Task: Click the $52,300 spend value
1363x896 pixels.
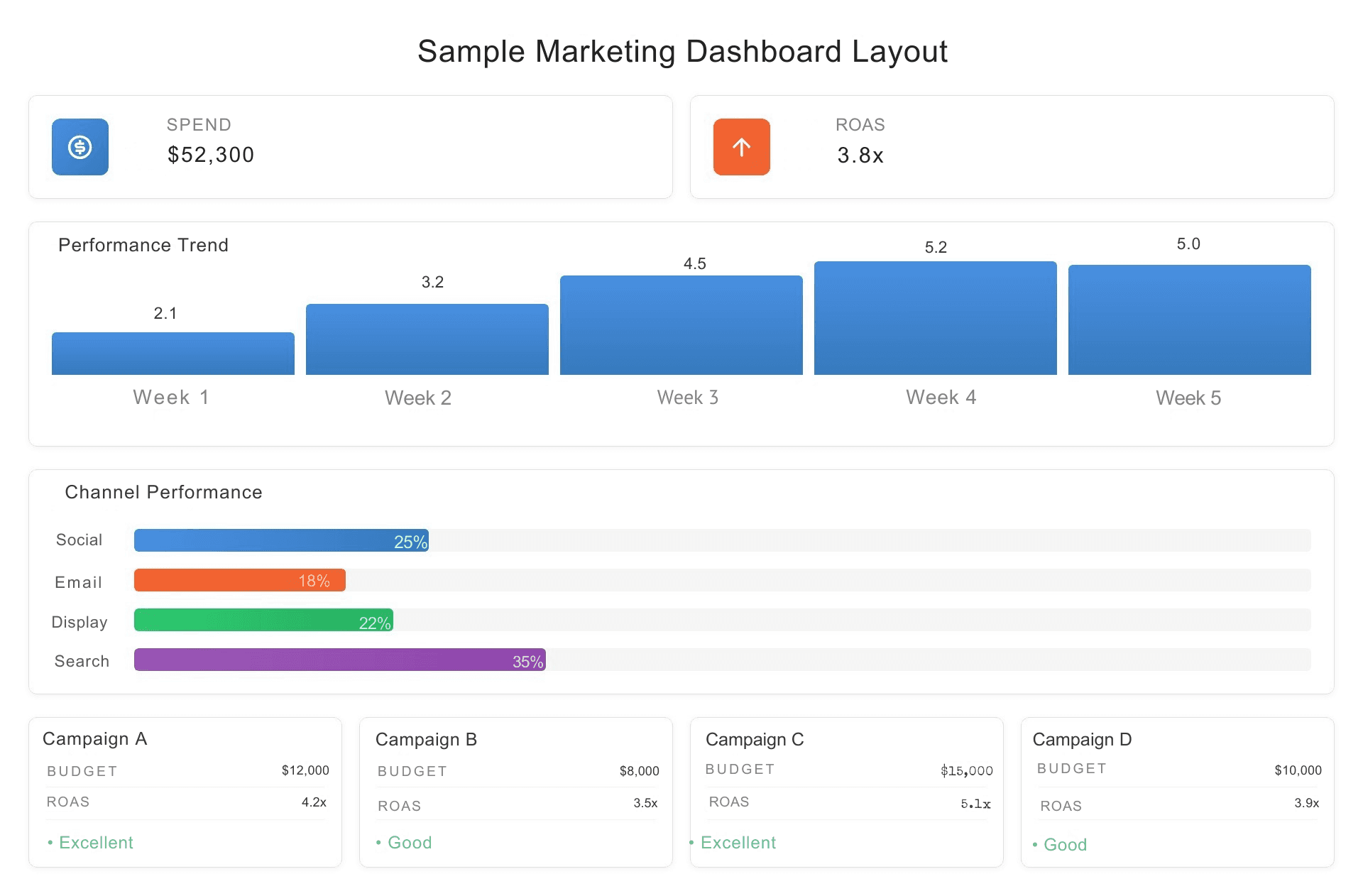Action: click(x=211, y=155)
